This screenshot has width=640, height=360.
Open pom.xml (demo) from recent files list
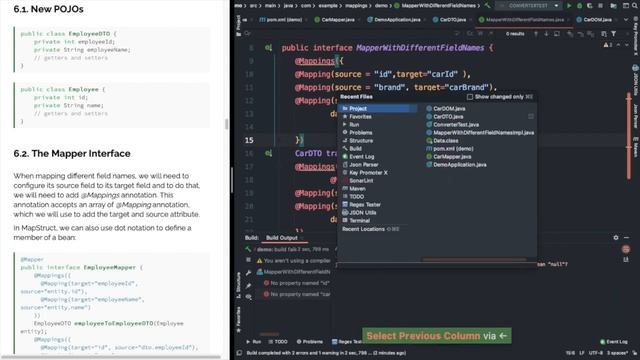click(449, 149)
